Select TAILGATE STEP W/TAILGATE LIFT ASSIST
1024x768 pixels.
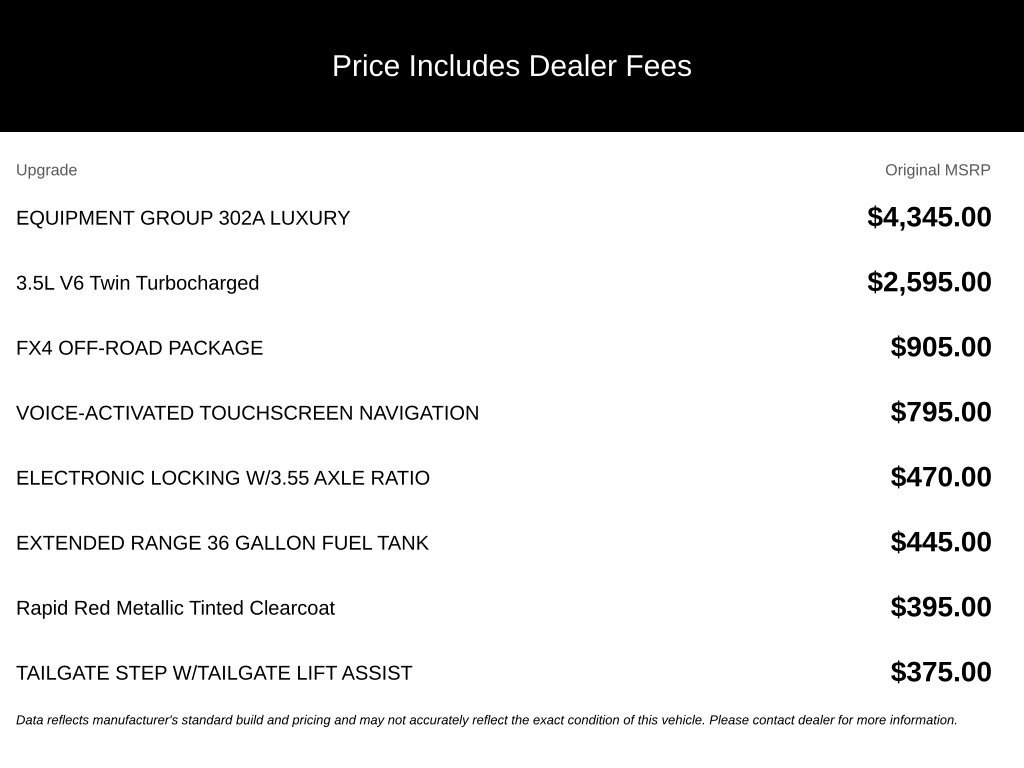(214, 673)
